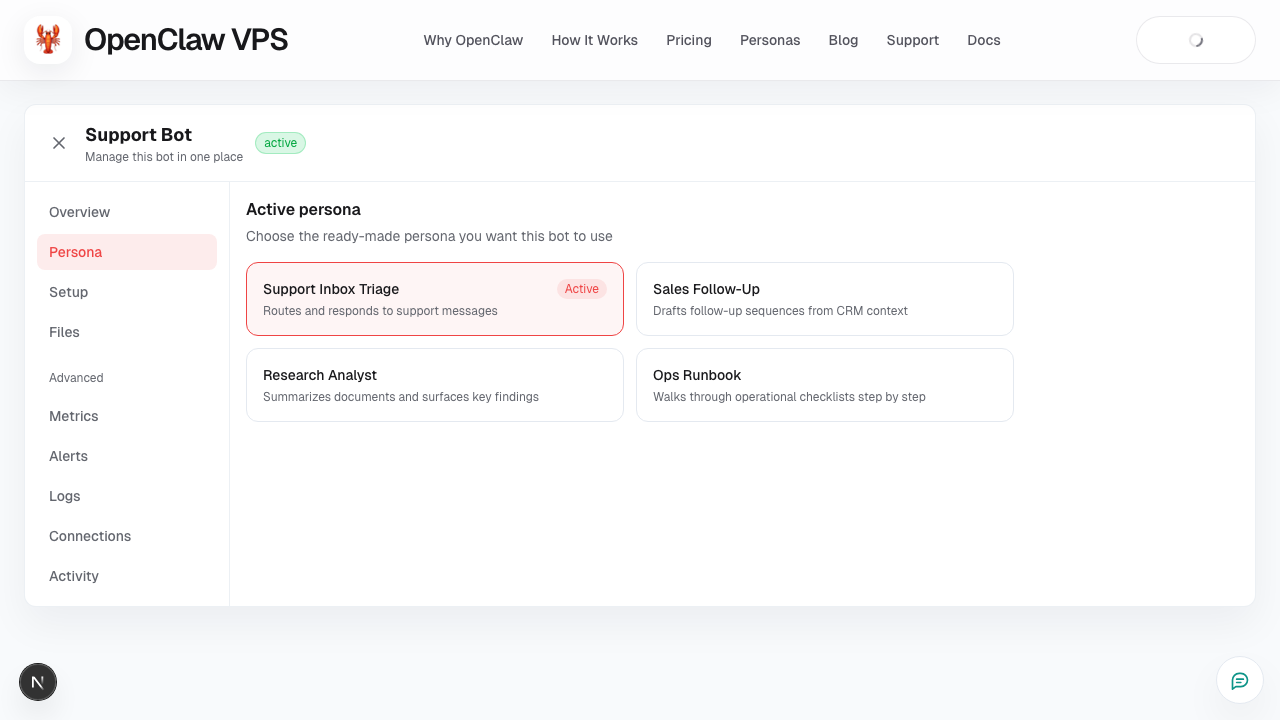Click the Support Inbox Triage Active badge
This screenshot has width=1280, height=720.
pyautogui.click(x=581, y=288)
